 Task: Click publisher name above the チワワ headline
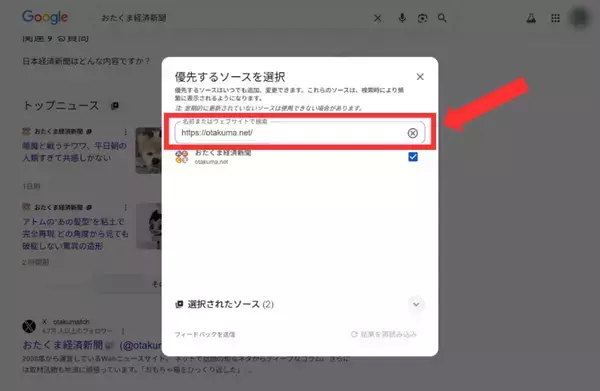click(59, 132)
